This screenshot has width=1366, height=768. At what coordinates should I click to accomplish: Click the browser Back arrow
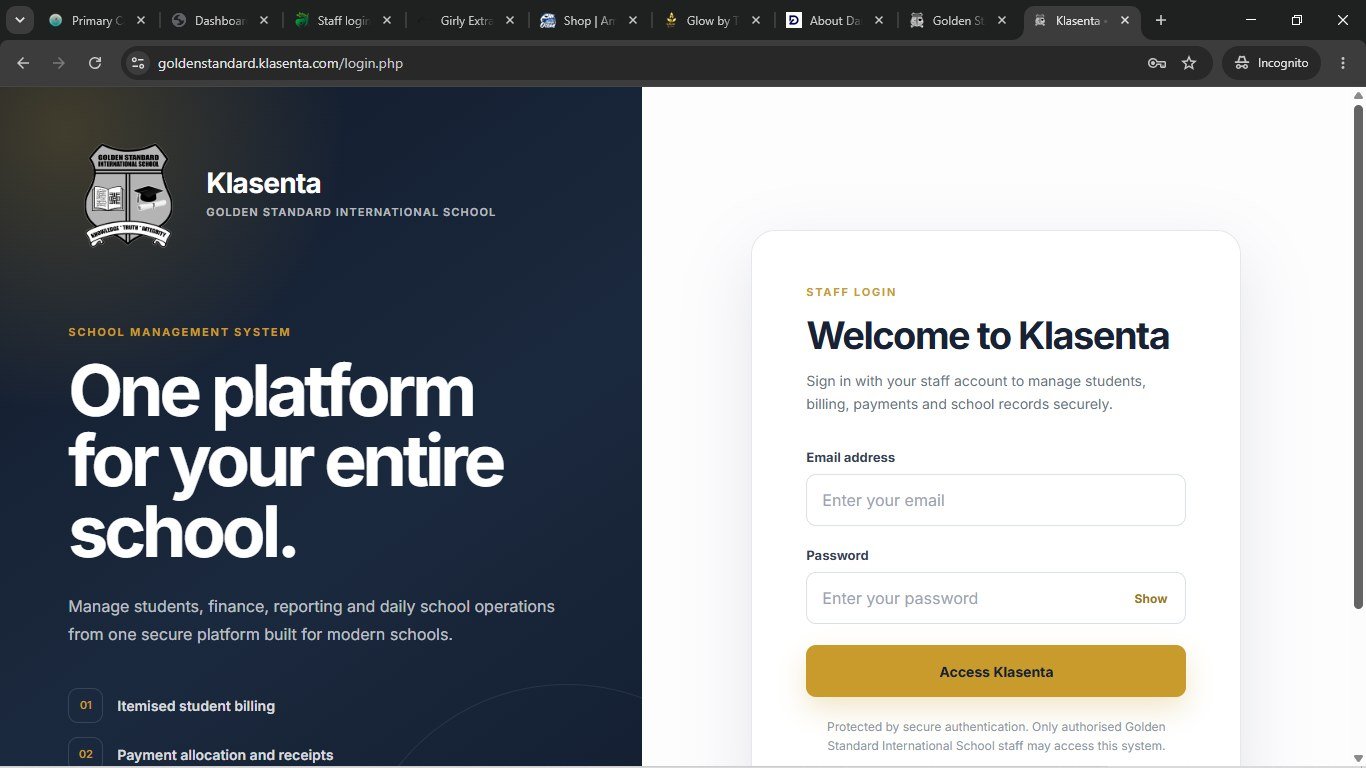(x=23, y=63)
